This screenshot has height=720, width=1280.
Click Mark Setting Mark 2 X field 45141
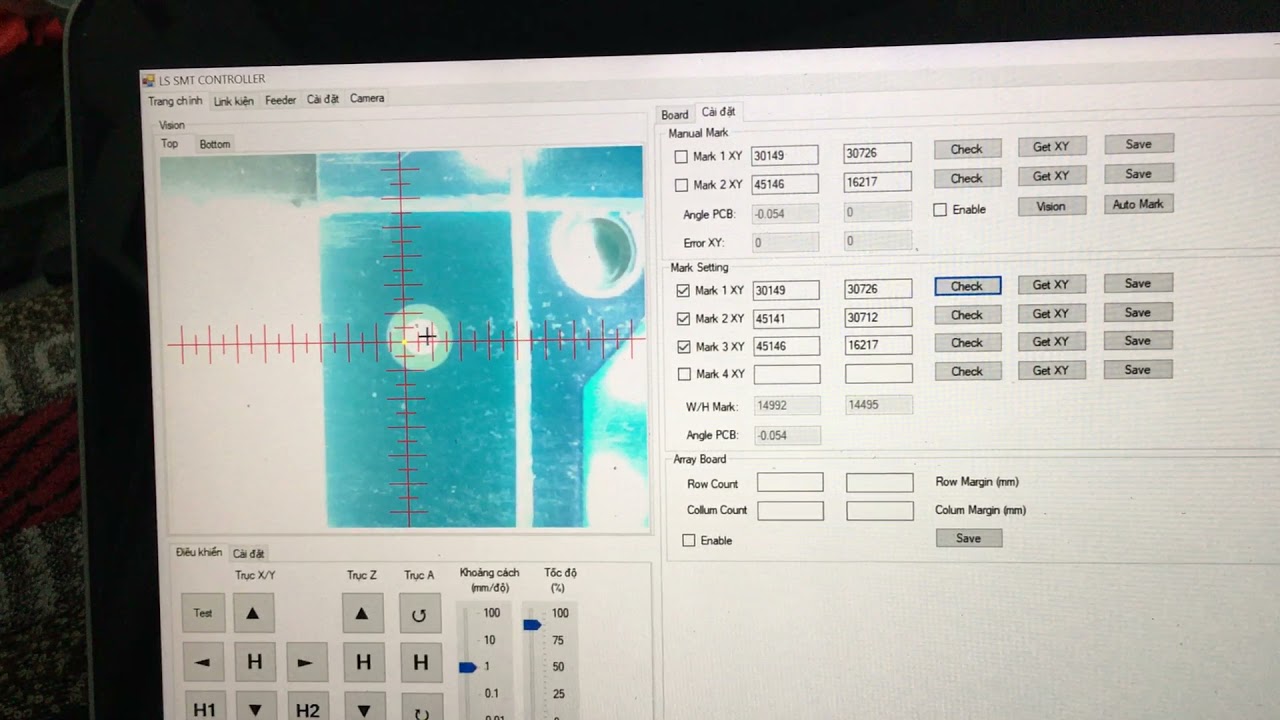click(786, 318)
